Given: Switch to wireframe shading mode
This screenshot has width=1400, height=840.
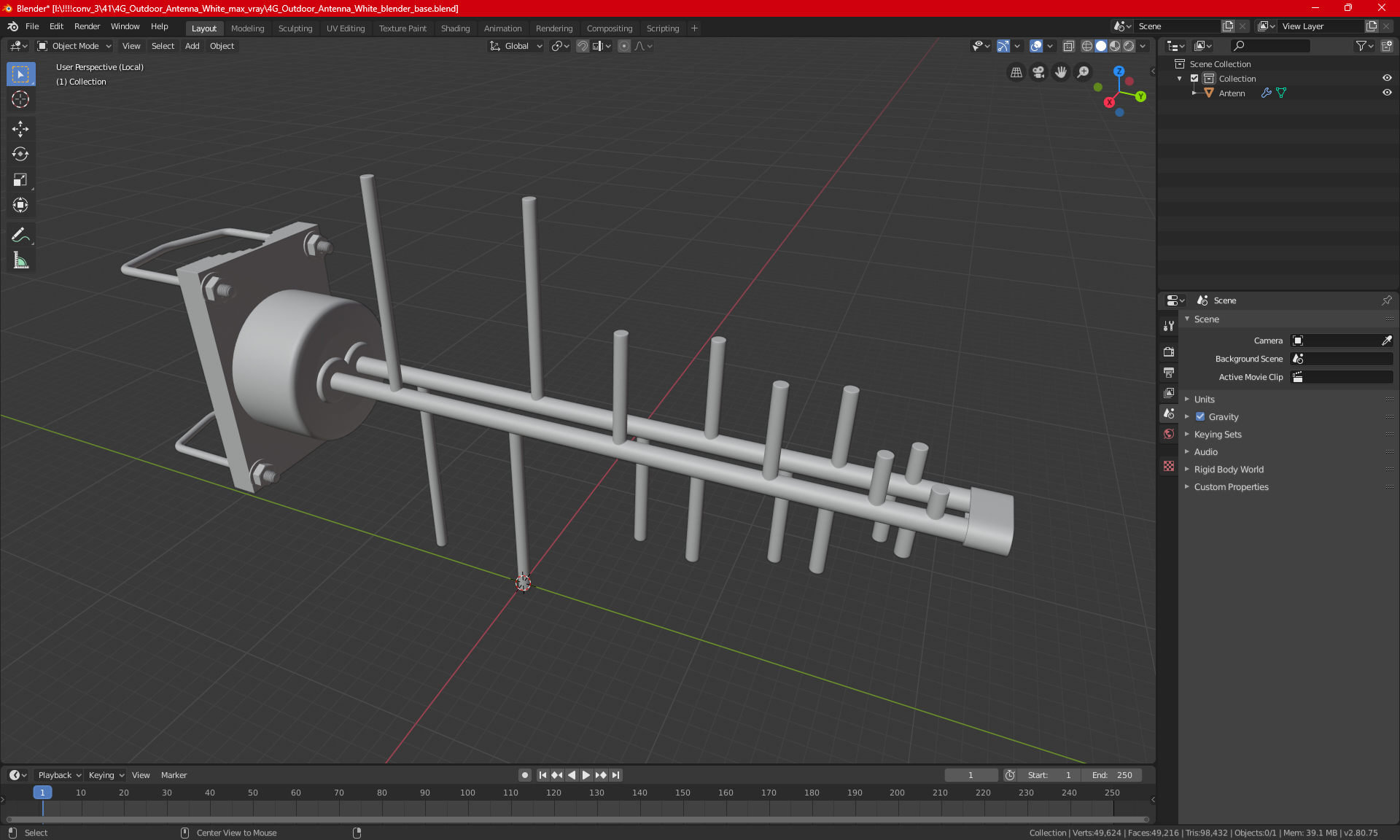Looking at the screenshot, I should pos(1087,46).
